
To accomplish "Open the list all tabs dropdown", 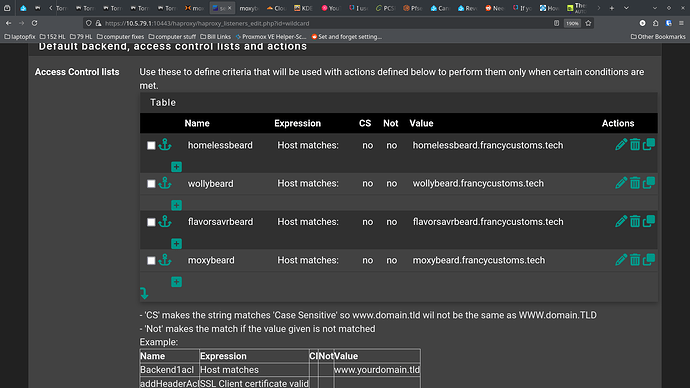I will [626, 8].
